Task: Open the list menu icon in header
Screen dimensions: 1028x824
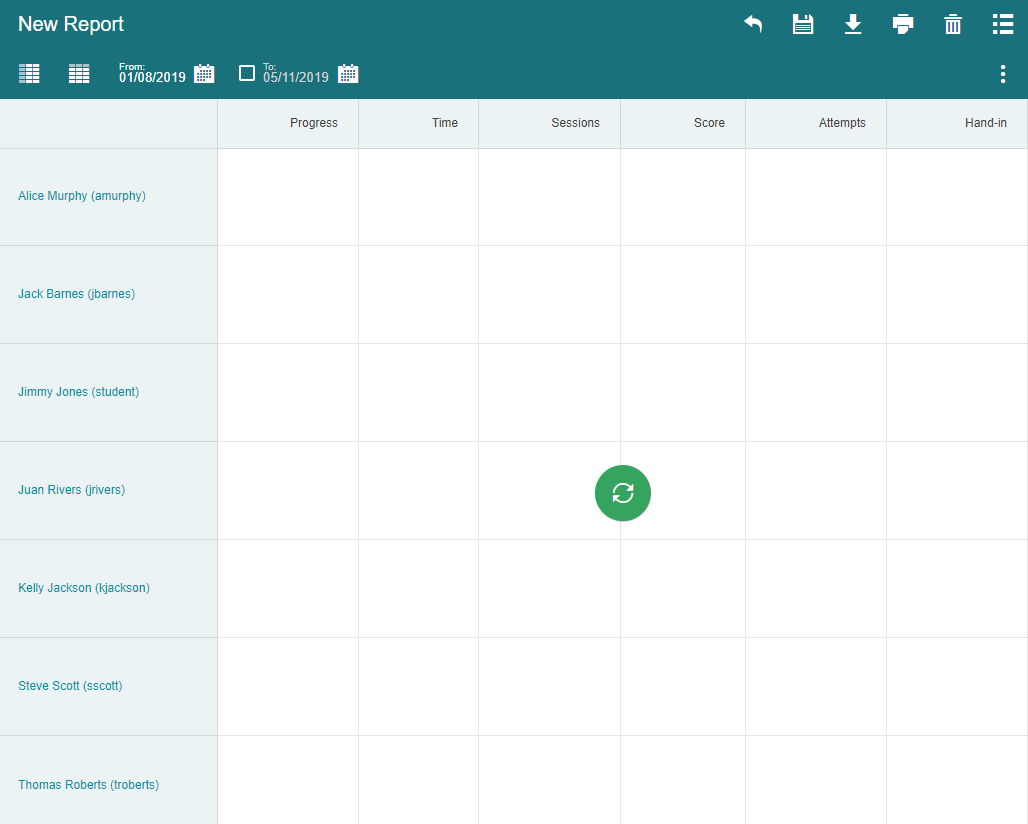Action: (1002, 24)
